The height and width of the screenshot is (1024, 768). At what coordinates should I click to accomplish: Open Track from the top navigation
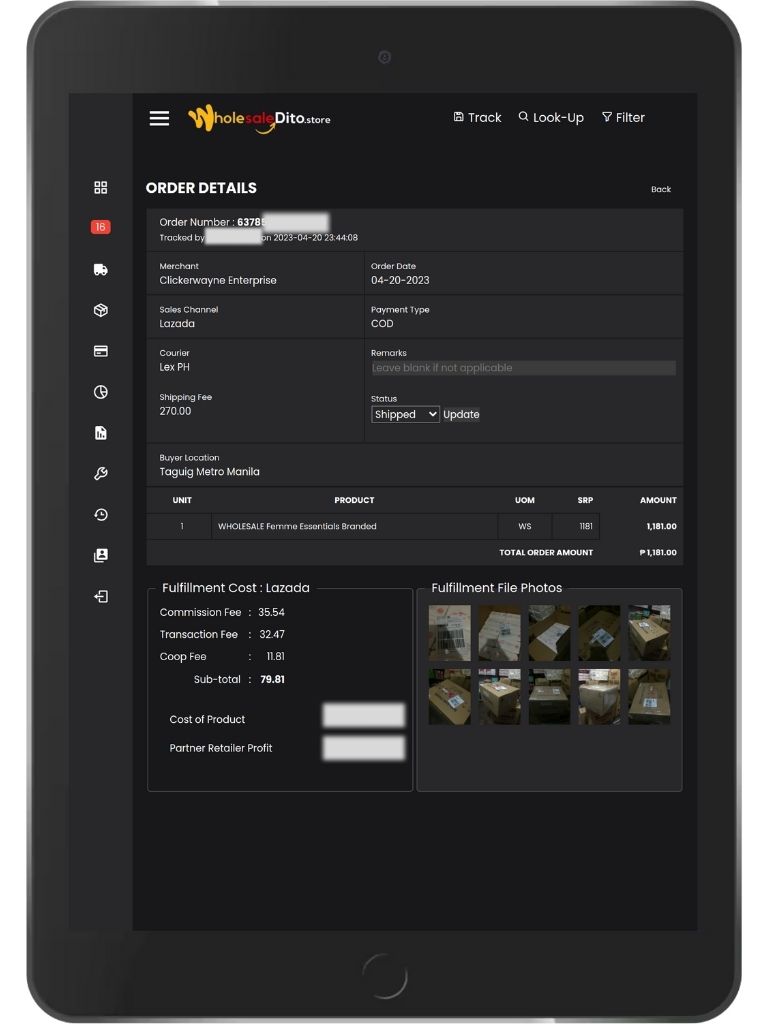click(x=477, y=118)
